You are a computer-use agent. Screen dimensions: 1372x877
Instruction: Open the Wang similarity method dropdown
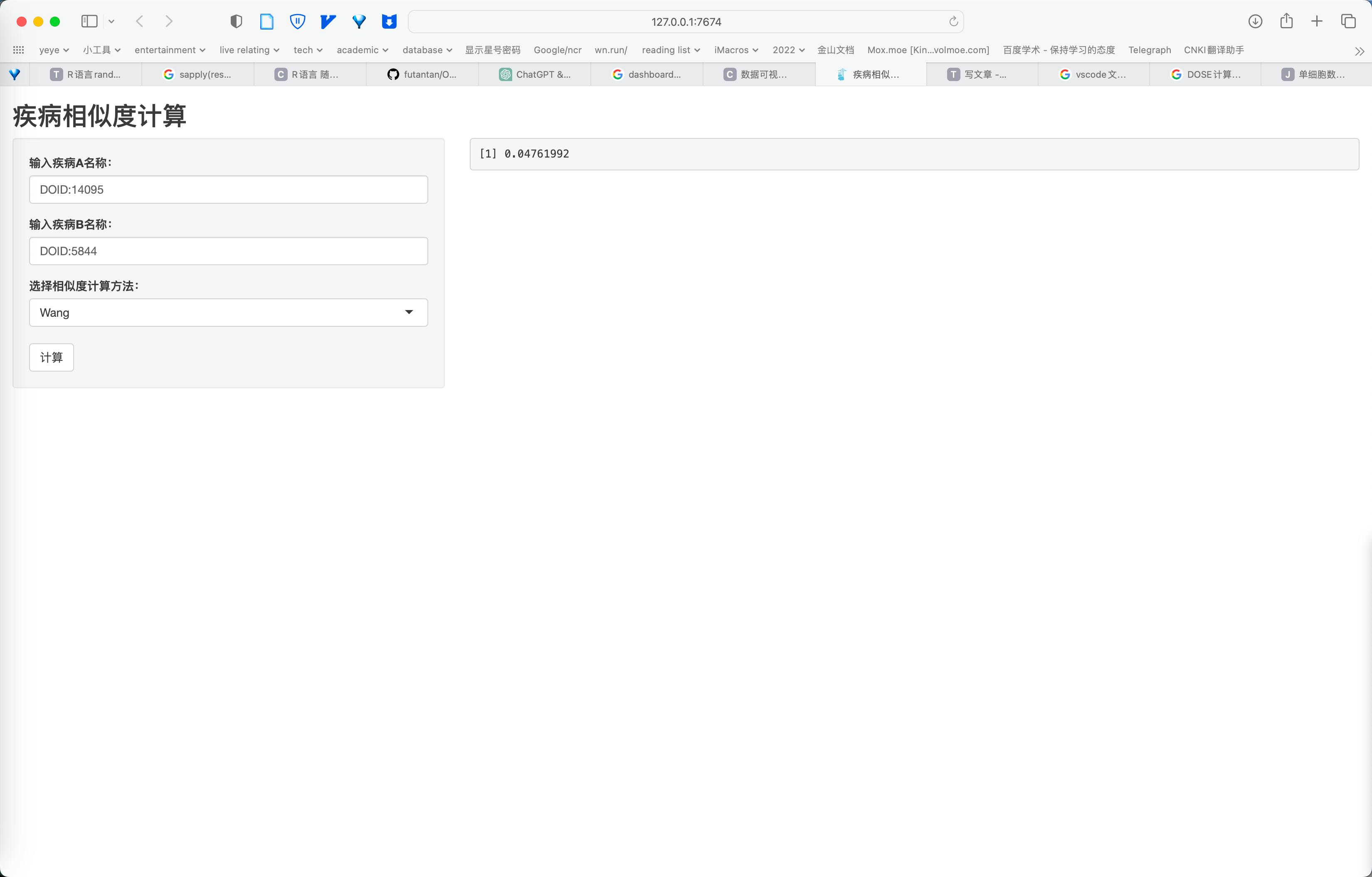(x=229, y=313)
